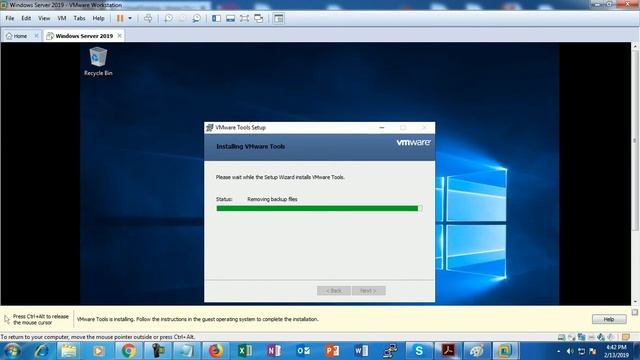
Task: Open Word from the taskbar
Action: pyautogui.click(x=361, y=351)
